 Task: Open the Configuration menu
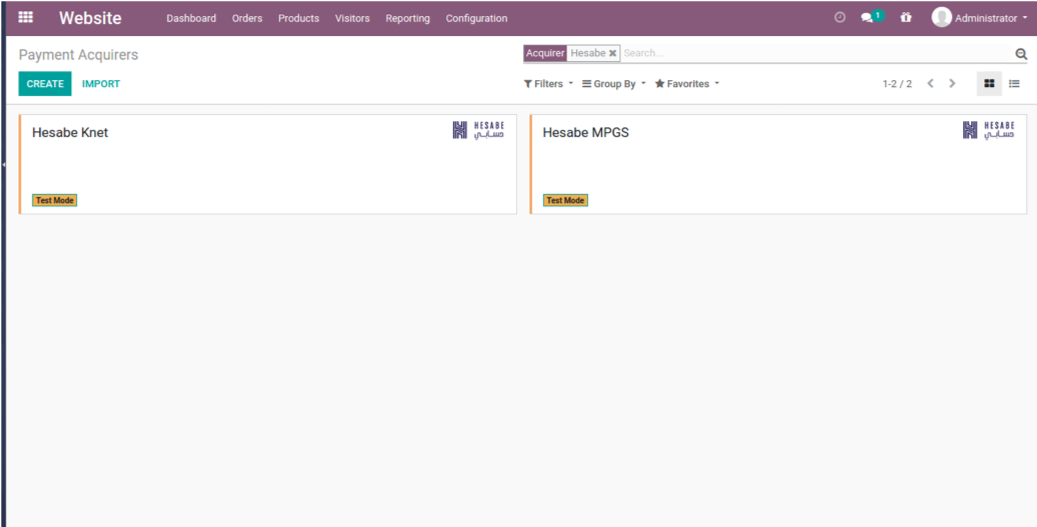point(476,18)
